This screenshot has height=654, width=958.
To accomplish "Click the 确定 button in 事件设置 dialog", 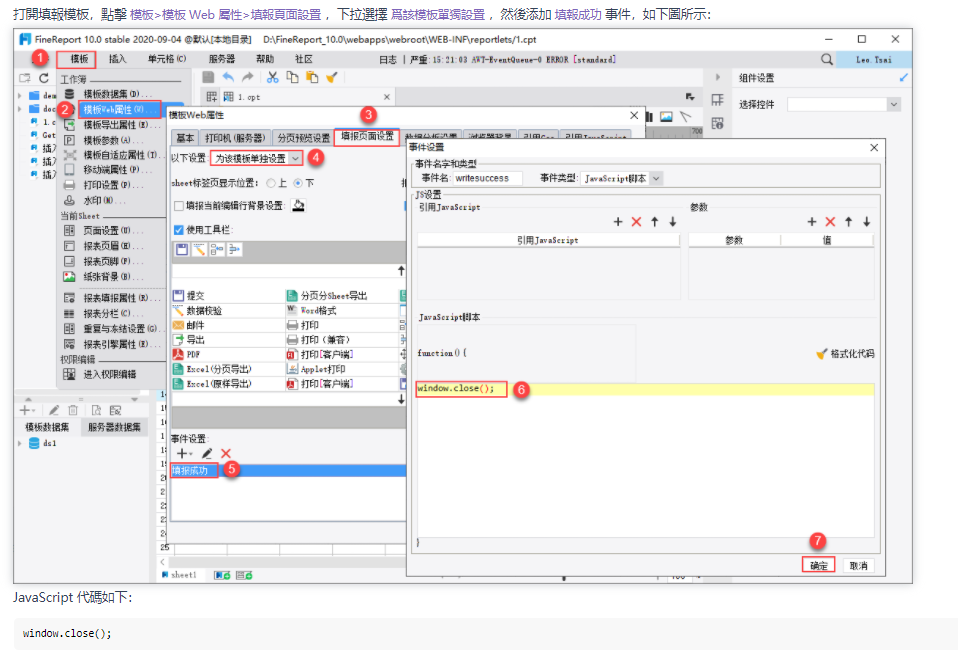I will tap(819, 565).
